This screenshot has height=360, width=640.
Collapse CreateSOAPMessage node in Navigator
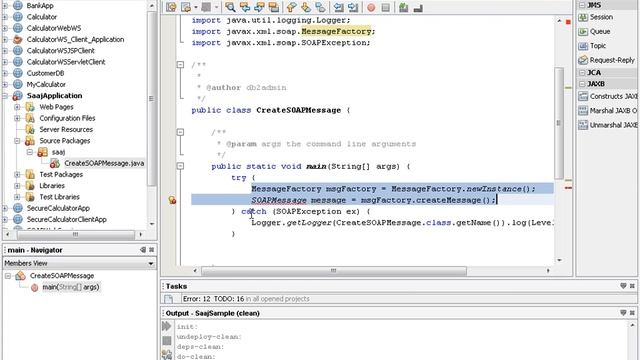pos(8,276)
